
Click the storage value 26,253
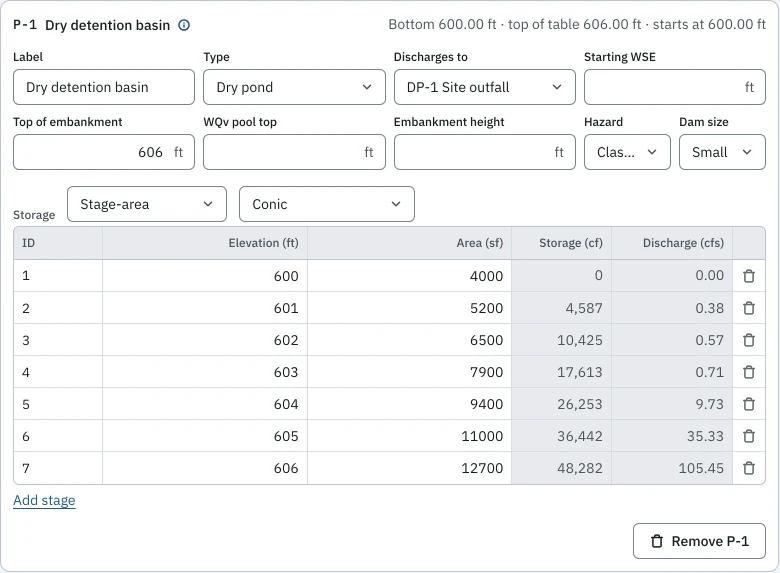pyautogui.click(x=580, y=404)
